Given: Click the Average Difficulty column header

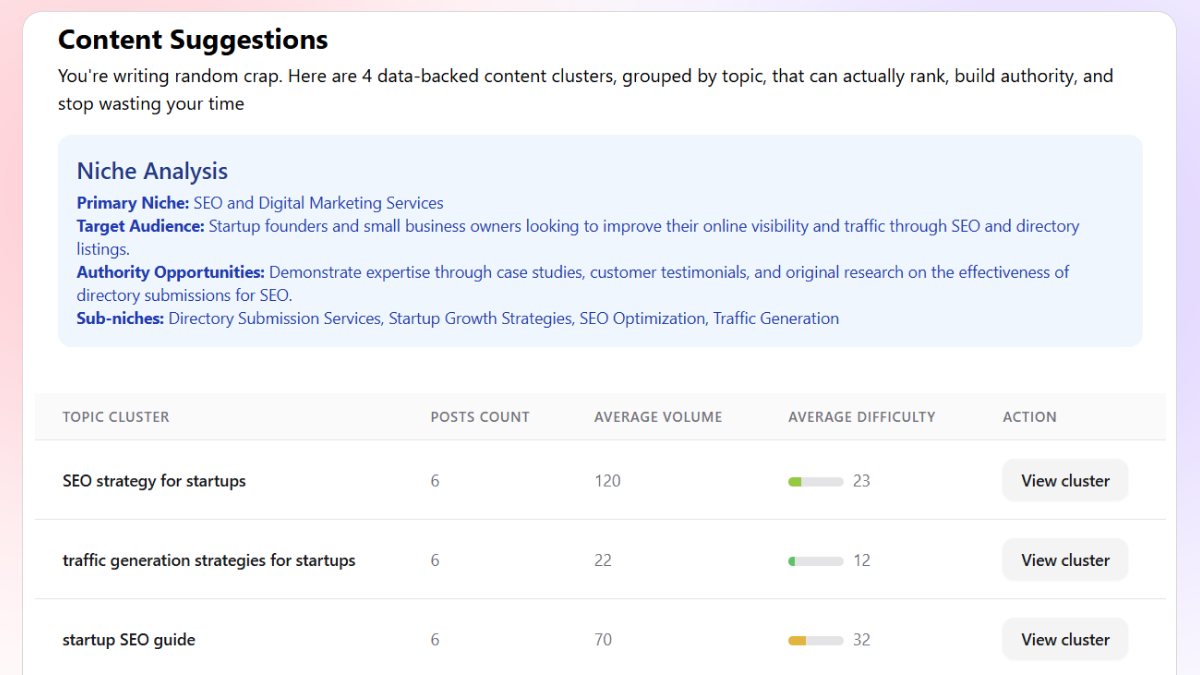Looking at the screenshot, I should pos(862,417).
